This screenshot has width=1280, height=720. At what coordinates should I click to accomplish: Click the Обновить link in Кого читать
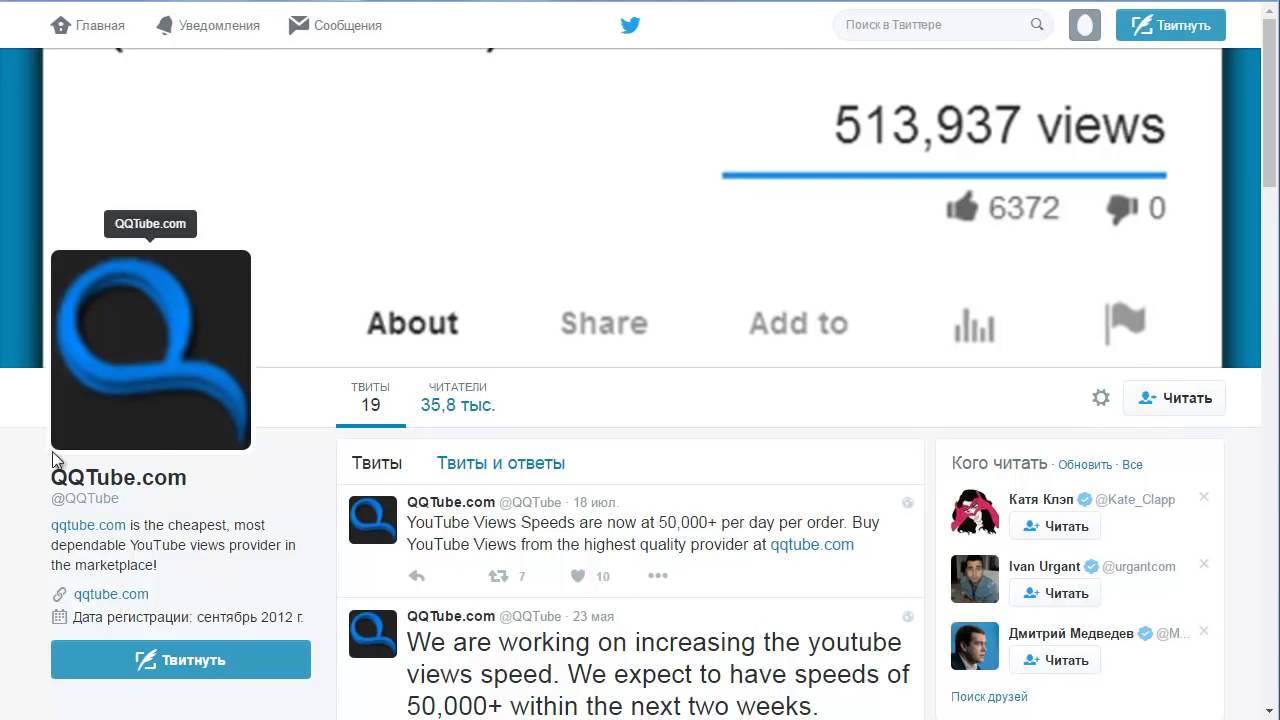tap(1085, 465)
